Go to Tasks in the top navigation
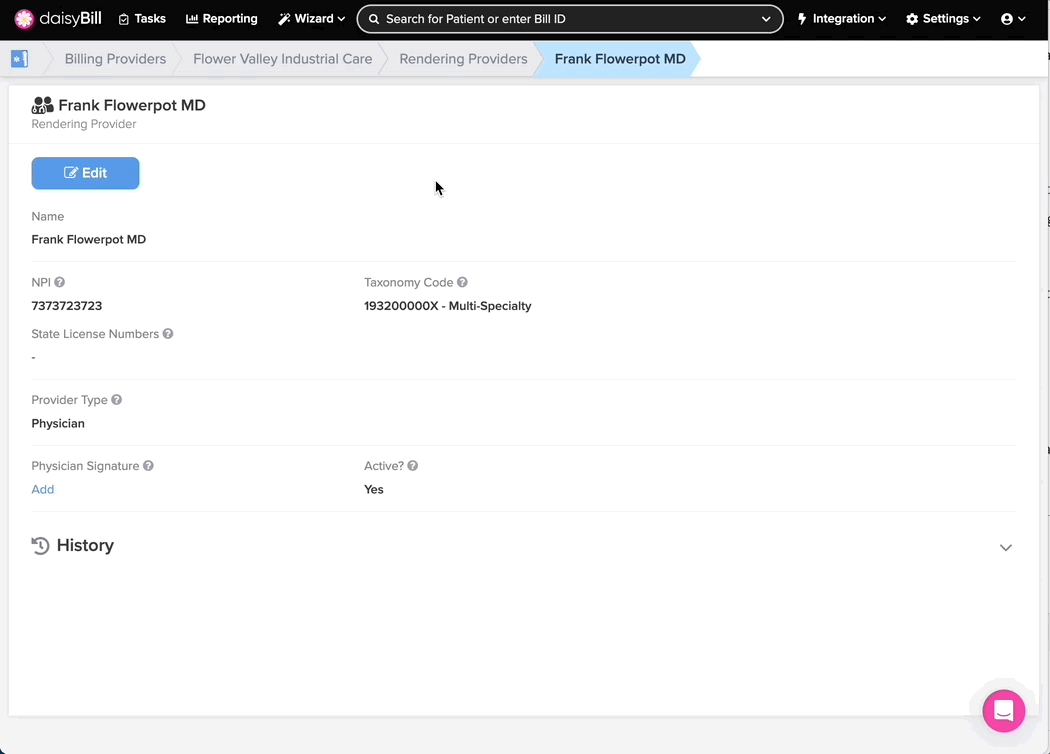Screen dimensions: 1050x754 coord(142,19)
